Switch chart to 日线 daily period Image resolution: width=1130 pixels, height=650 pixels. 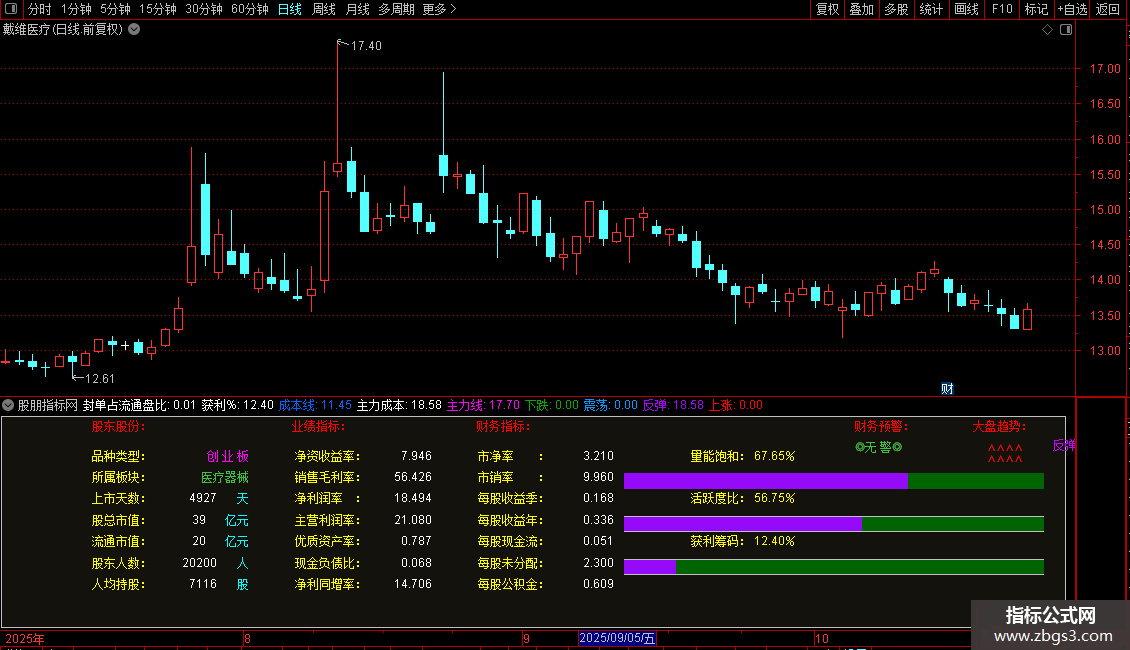(289, 10)
